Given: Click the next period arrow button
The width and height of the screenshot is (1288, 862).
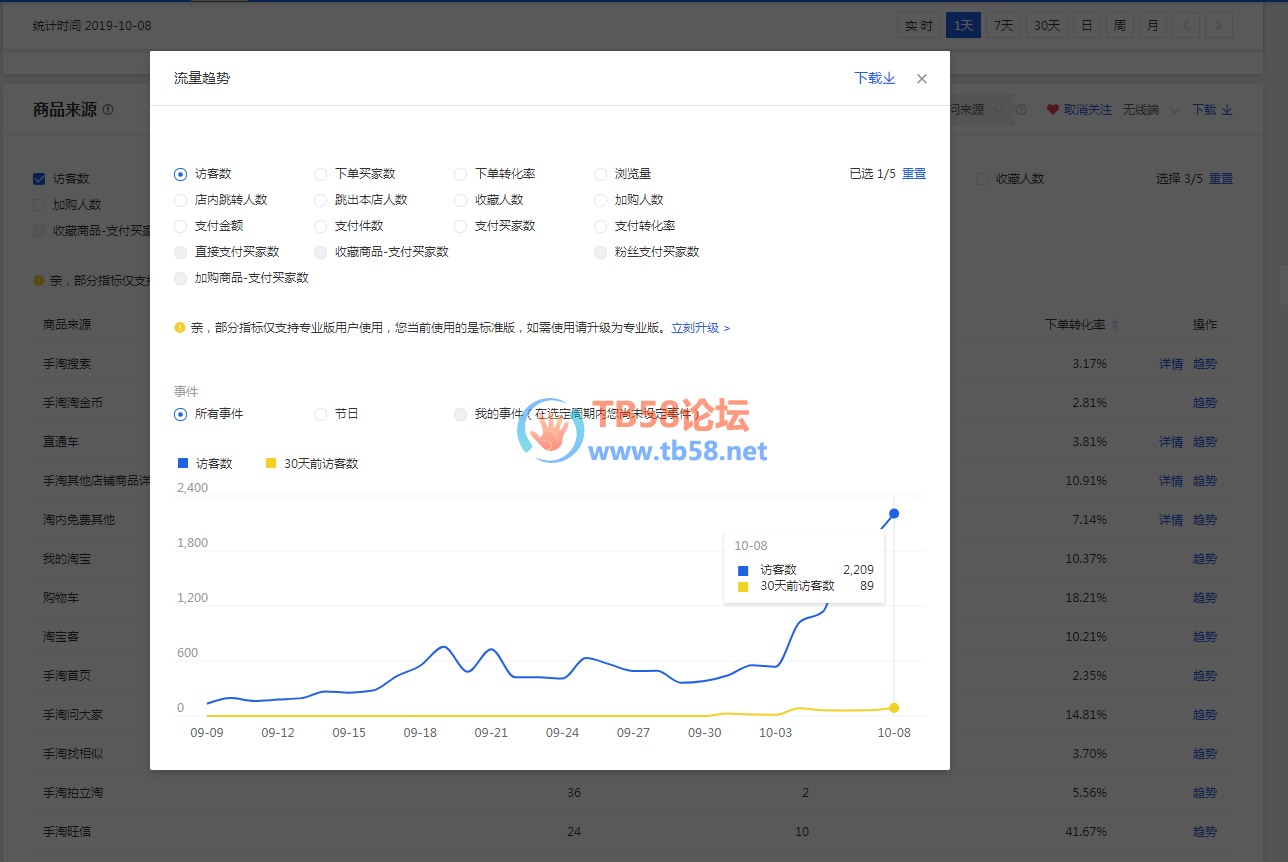Looking at the screenshot, I should 1218,26.
